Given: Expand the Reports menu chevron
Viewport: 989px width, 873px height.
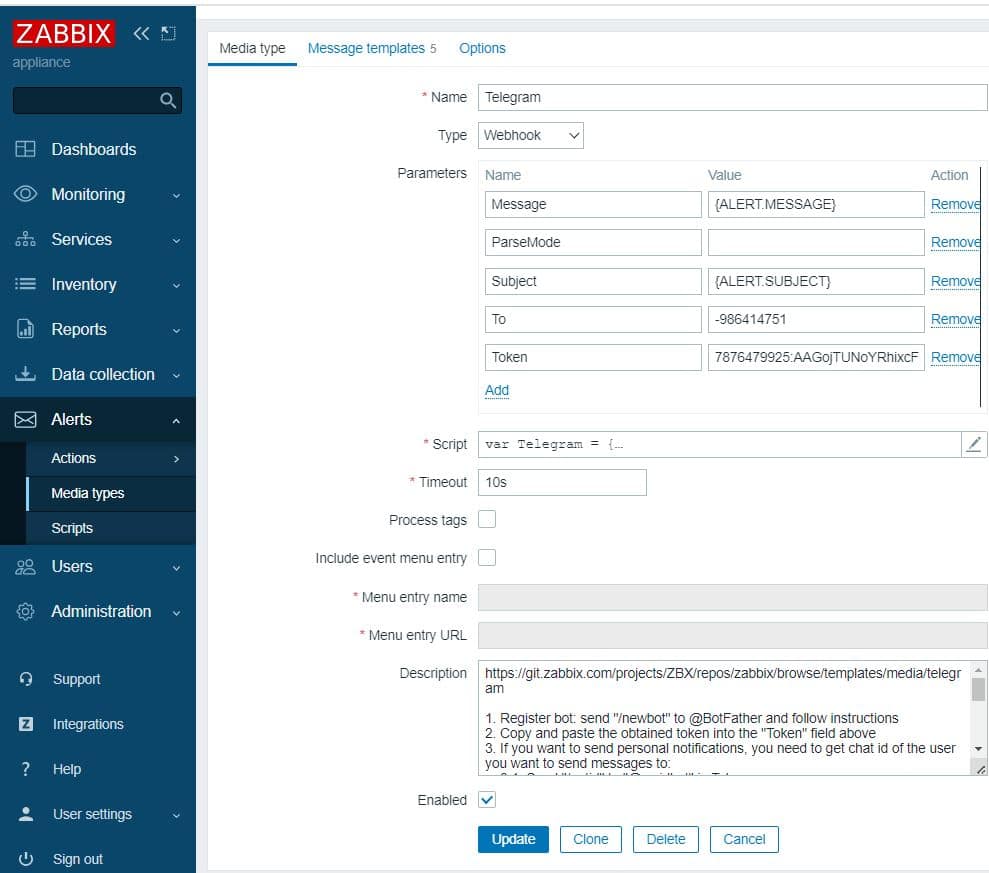Looking at the screenshot, I should click(x=177, y=331).
